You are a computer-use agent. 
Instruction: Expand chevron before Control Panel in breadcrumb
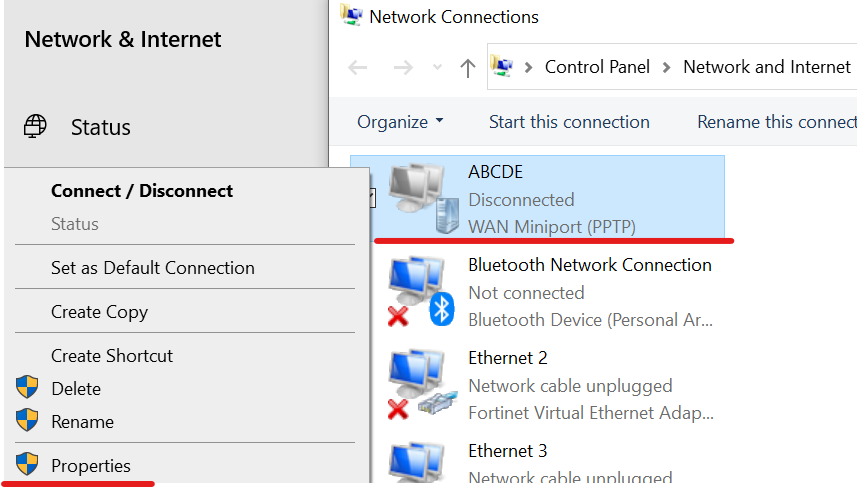[x=529, y=68]
